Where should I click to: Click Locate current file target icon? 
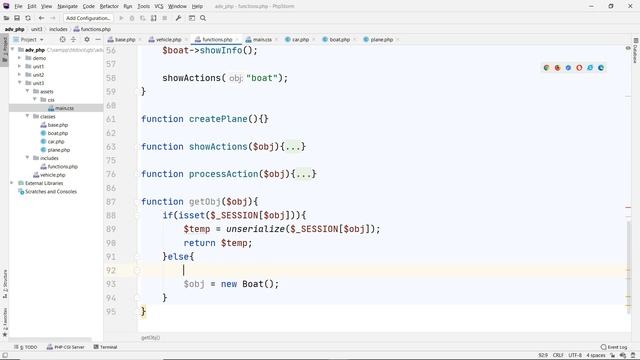tap(62, 39)
